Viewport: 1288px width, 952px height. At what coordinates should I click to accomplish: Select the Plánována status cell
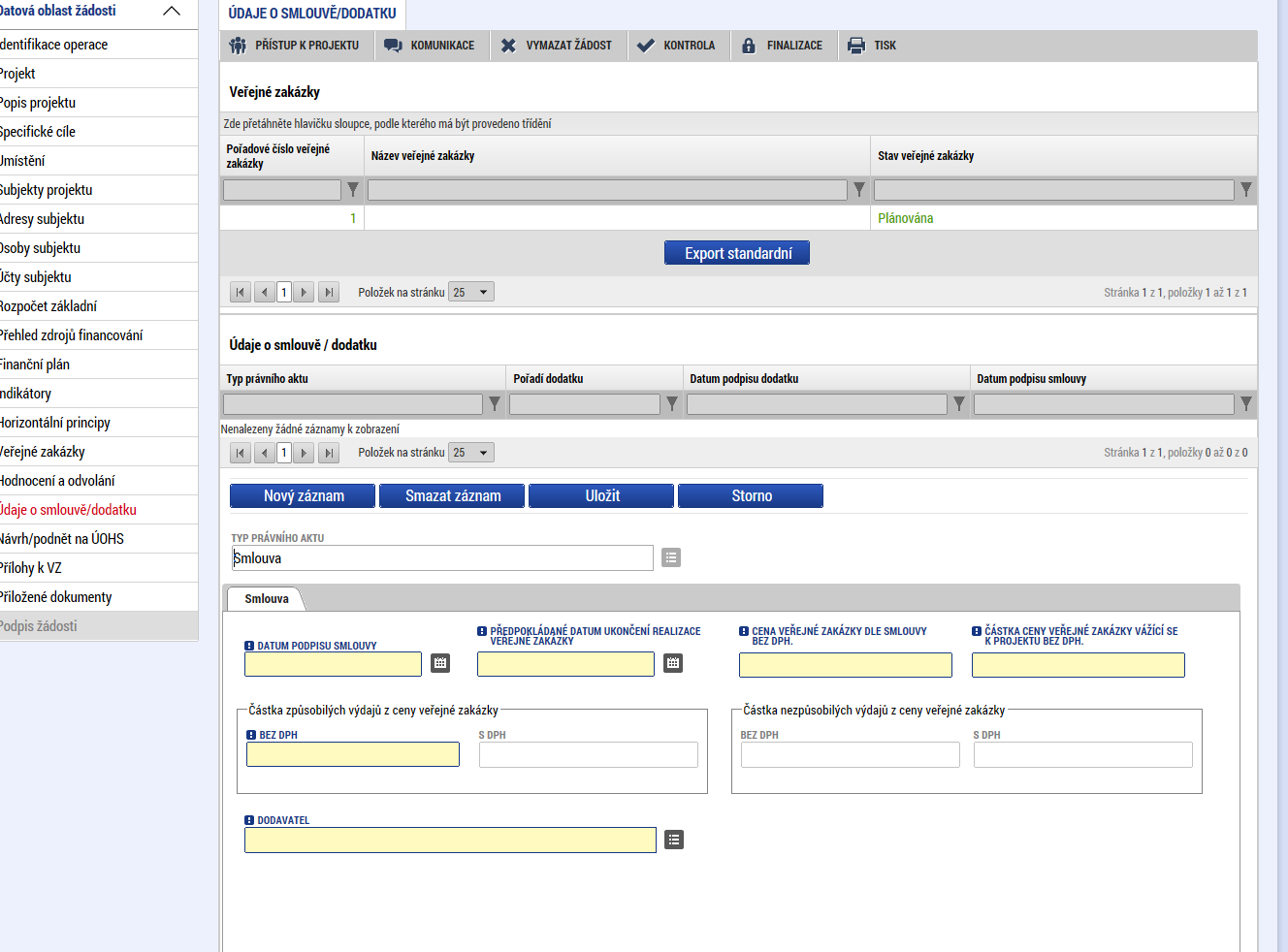click(1064, 218)
